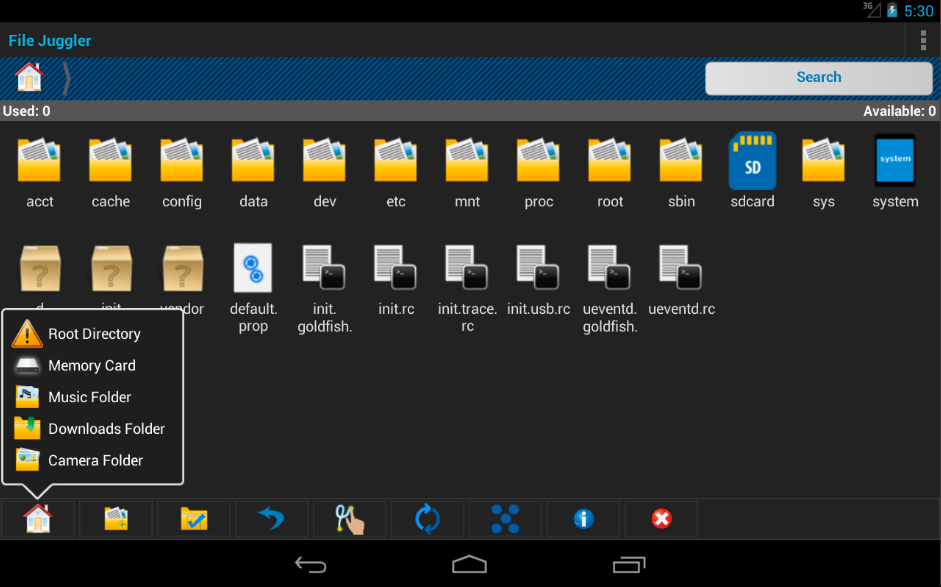Open the config folder
The height and width of the screenshot is (587, 941).
182,172
